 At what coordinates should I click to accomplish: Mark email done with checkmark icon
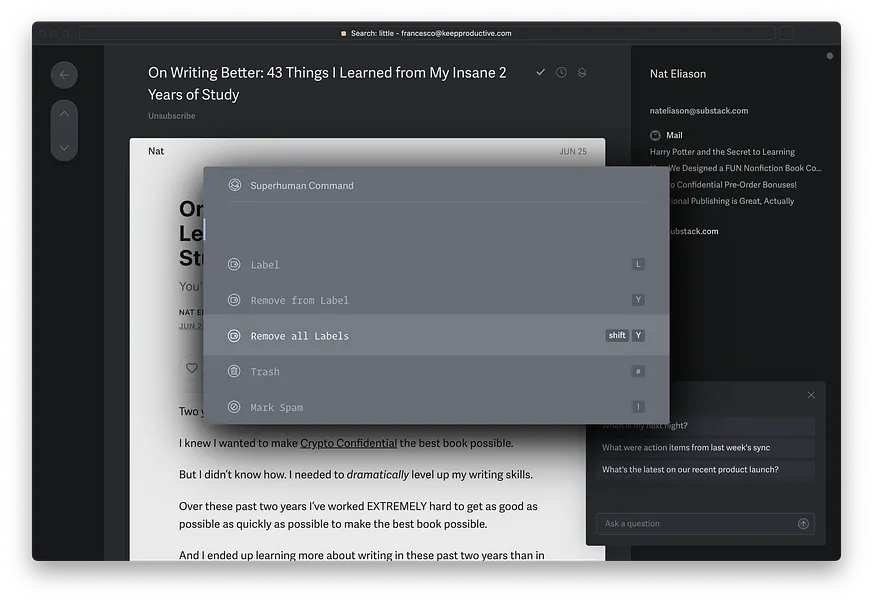click(x=540, y=72)
